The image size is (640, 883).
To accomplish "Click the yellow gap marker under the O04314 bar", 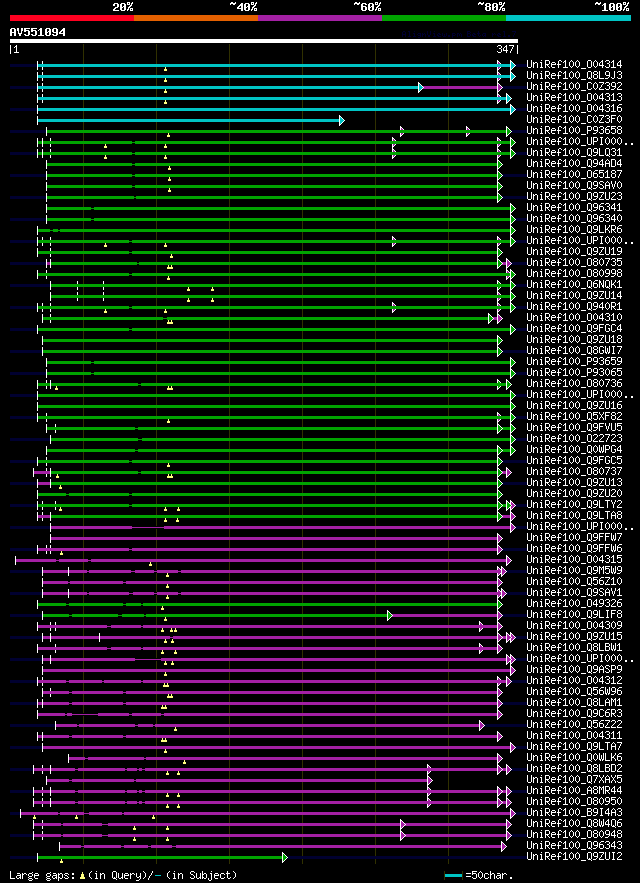I will pos(165,69).
